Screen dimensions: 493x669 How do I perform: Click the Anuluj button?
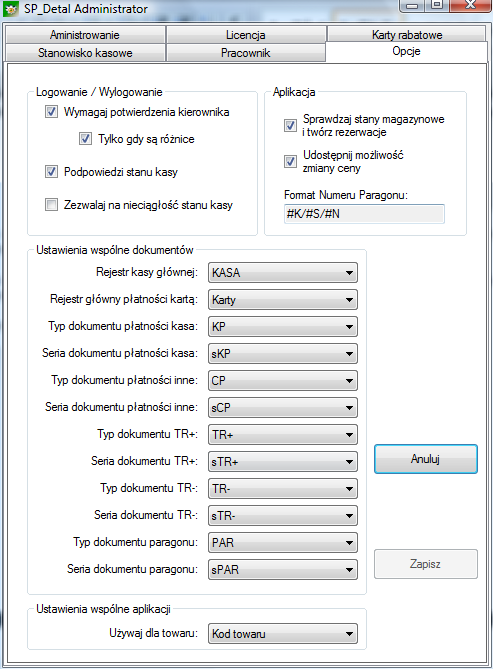tap(426, 459)
